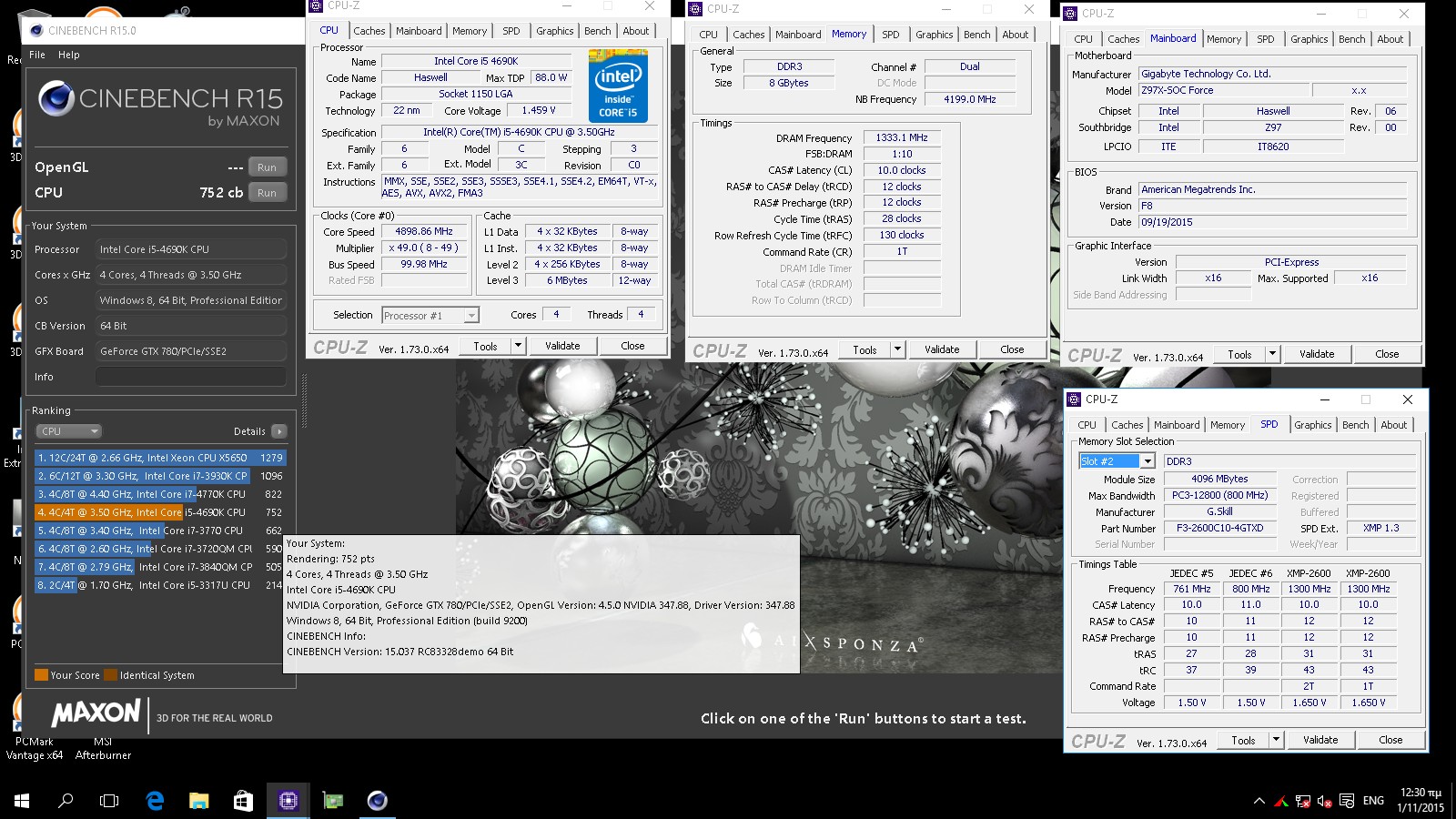Click the Part Number F3-2600C10-4GTXD field
The image size is (1456, 819).
(1220, 528)
